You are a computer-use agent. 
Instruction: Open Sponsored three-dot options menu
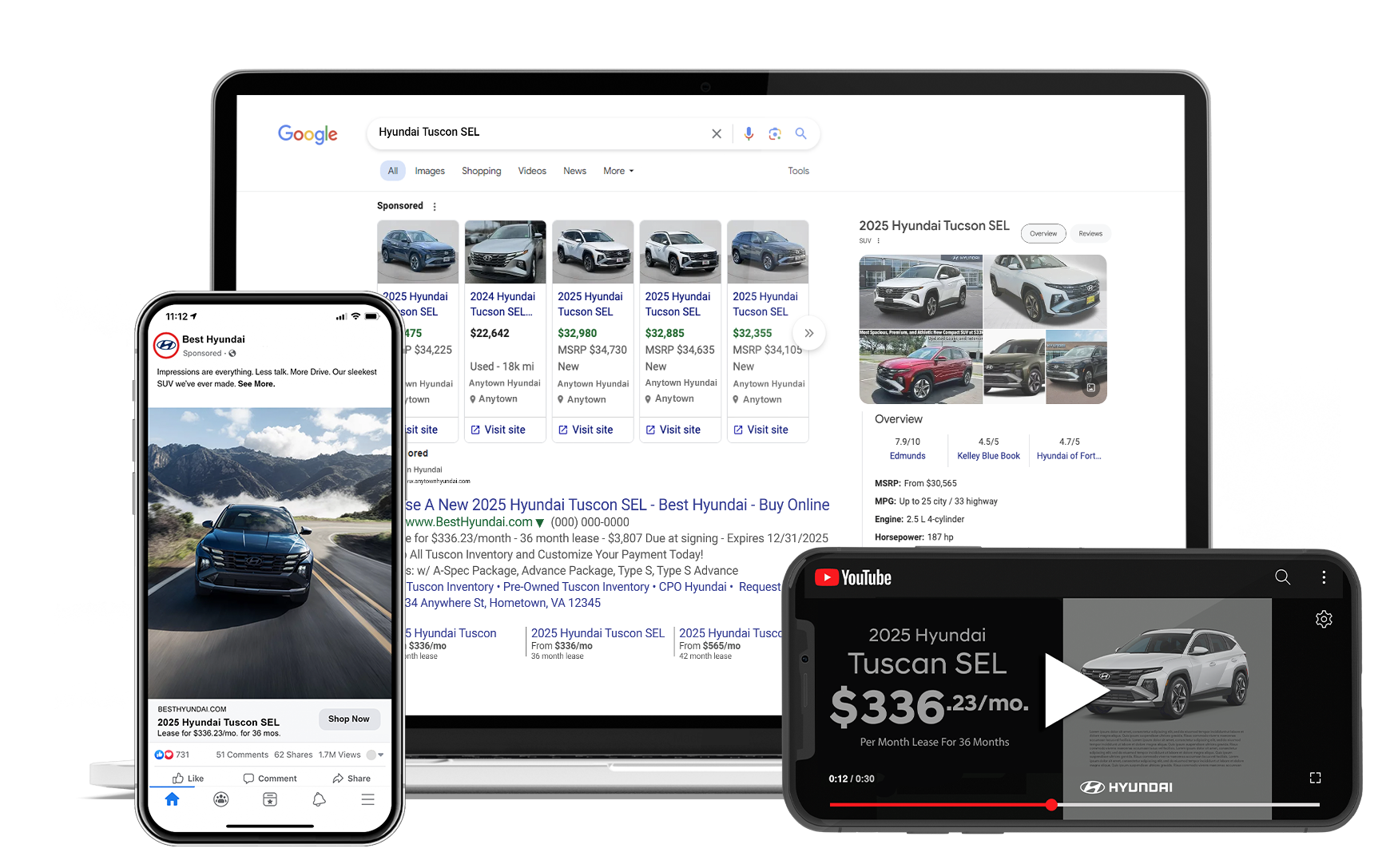[x=435, y=206]
